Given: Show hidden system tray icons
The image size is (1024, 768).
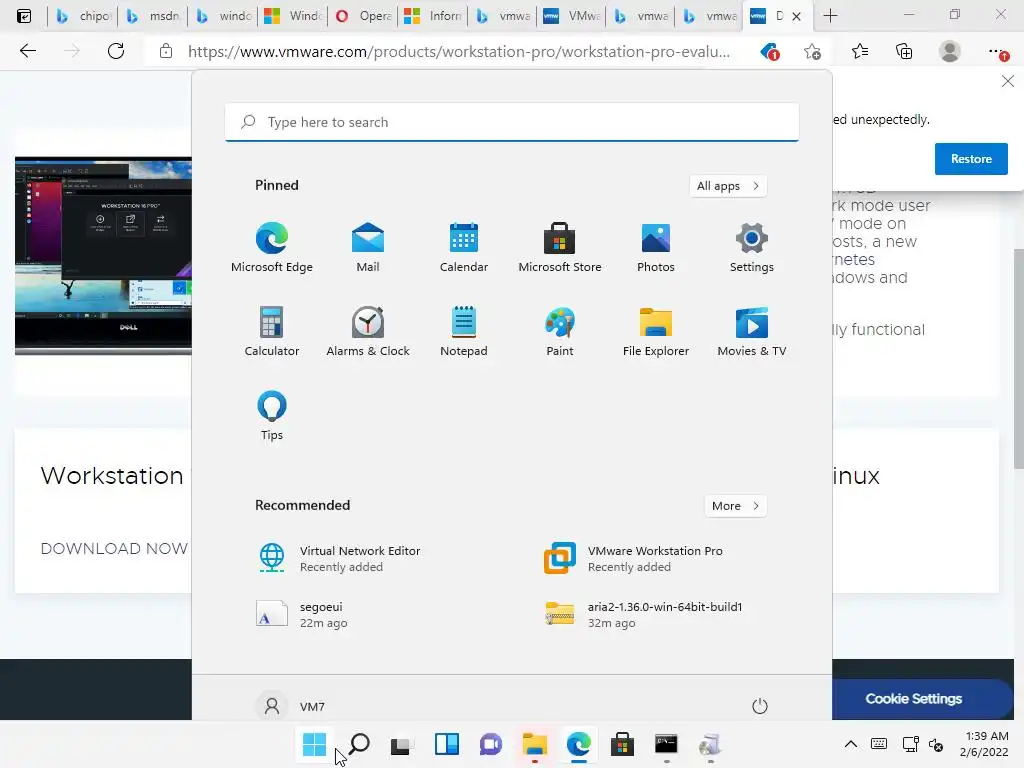Looking at the screenshot, I should coord(850,744).
